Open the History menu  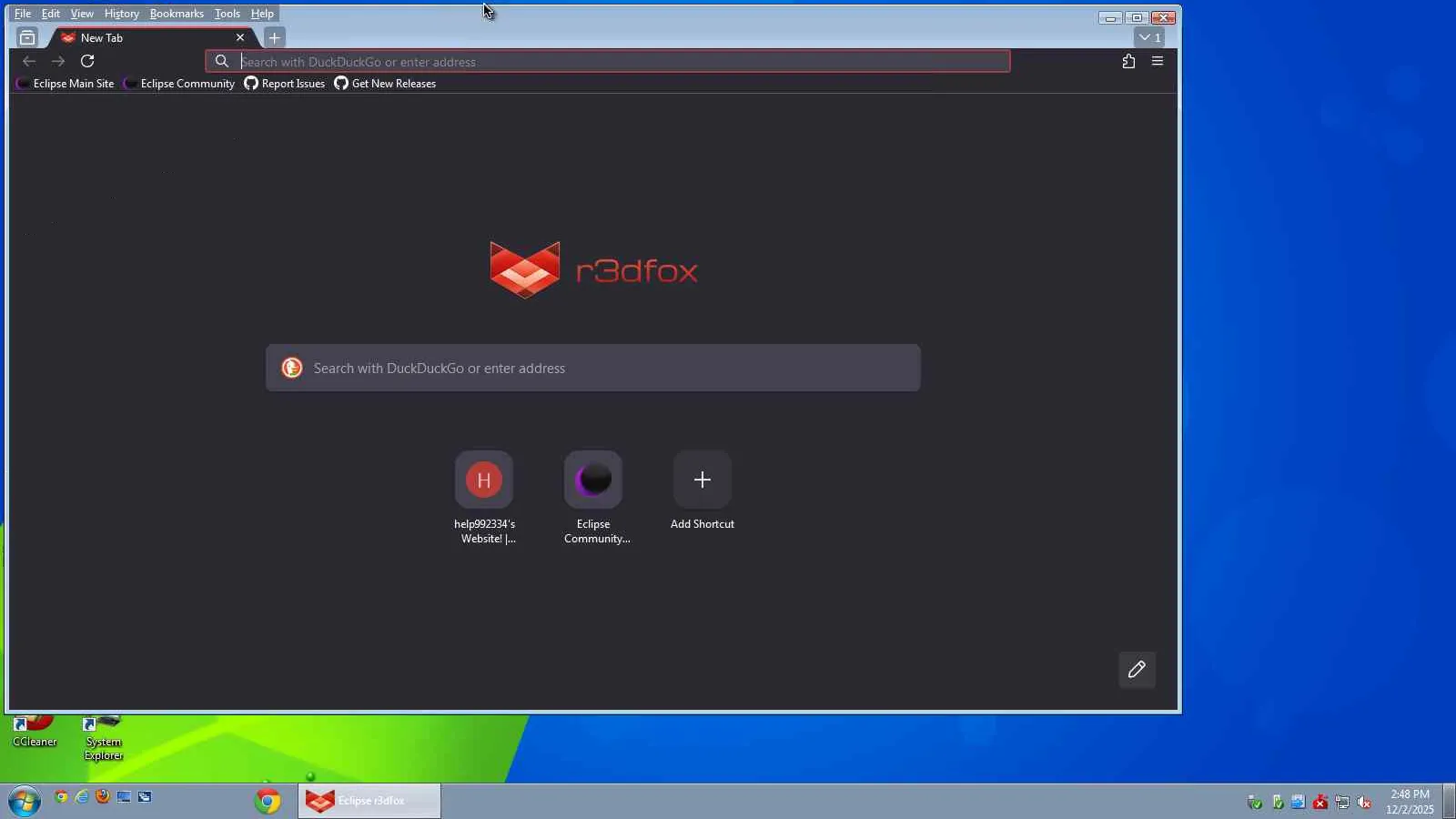pyautogui.click(x=121, y=14)
